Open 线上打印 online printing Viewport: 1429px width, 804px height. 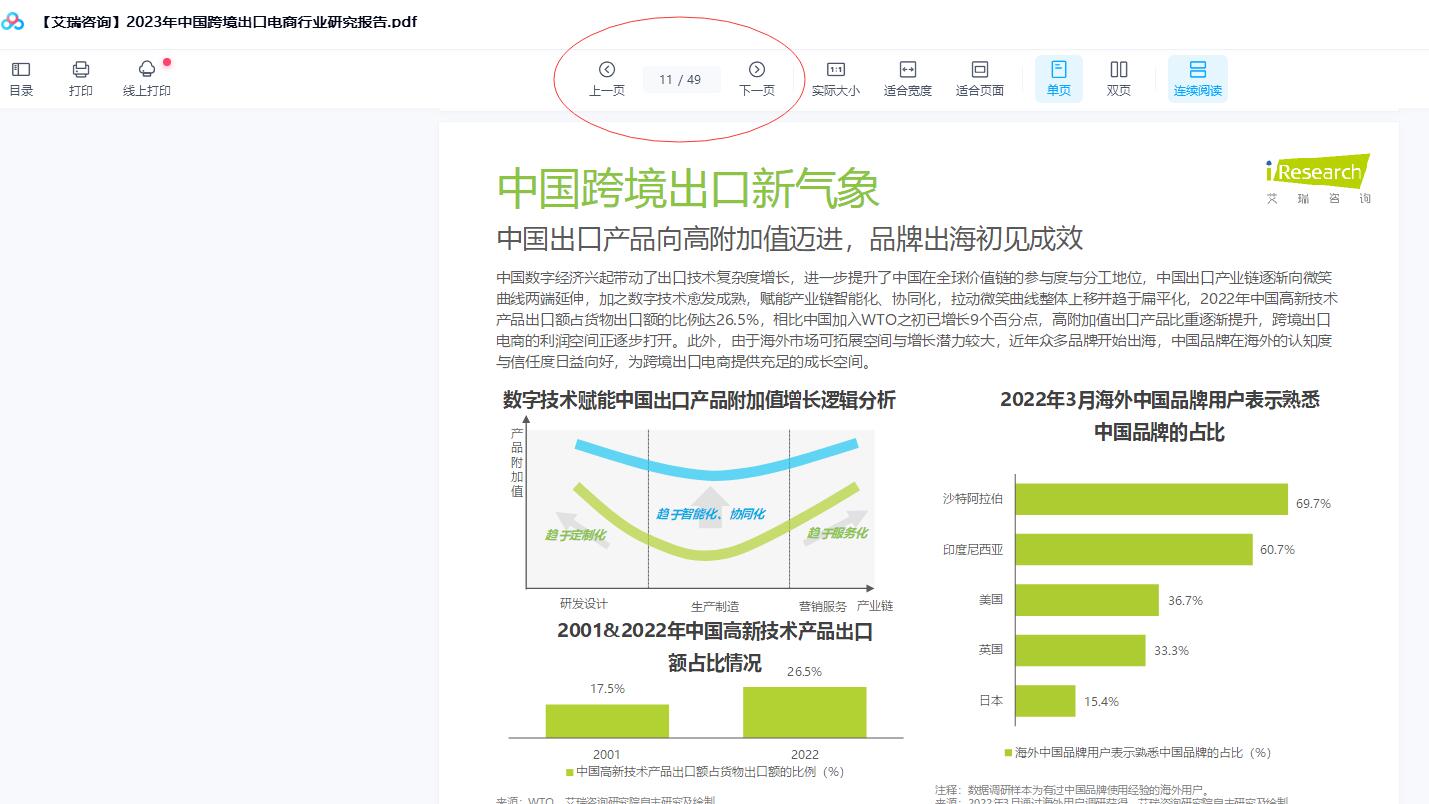coord(147,78)
